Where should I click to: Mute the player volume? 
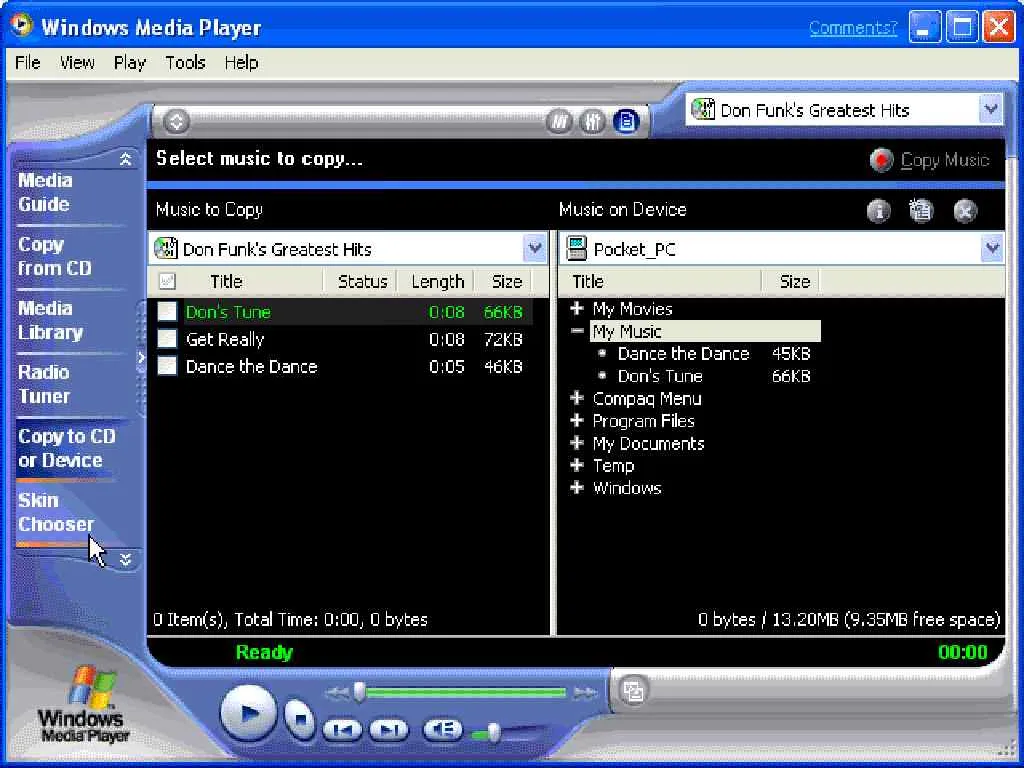coord(443,729)
